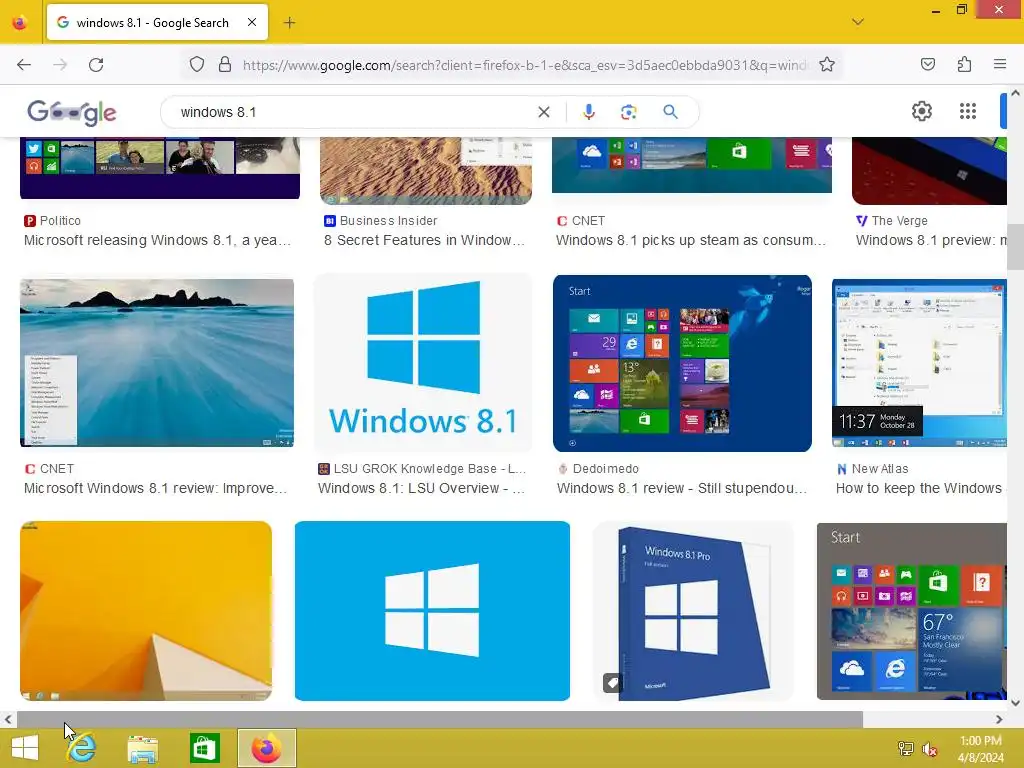The width and height of the screenshot is (1024, 768).
Task: Open File Explorer from the taskbar
Action: click(x=142, y=748)
